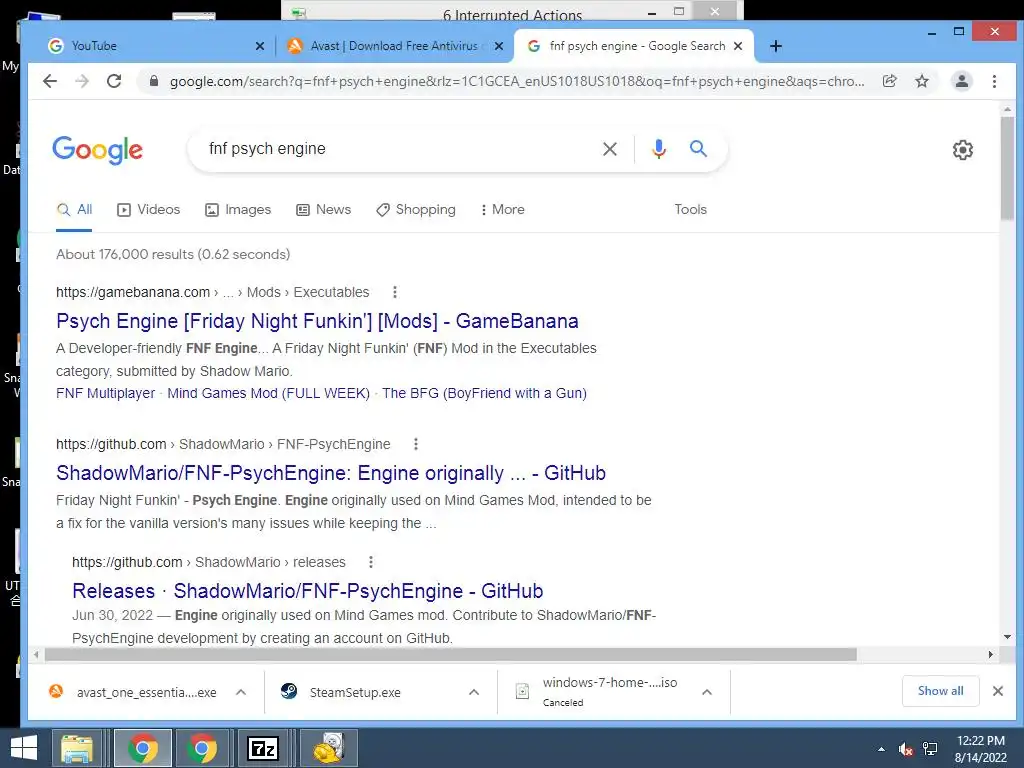The width and height of the screenshot is (1024, 768).
Task: Open the Psych Engine GameBanana result
Action: 317,321
